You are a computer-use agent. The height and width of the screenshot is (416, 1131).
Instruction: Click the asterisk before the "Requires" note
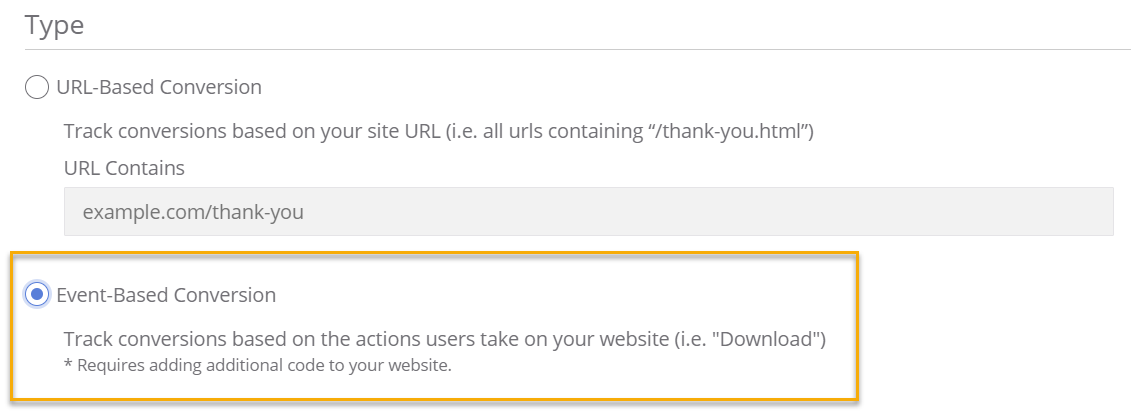pos(67,364)
